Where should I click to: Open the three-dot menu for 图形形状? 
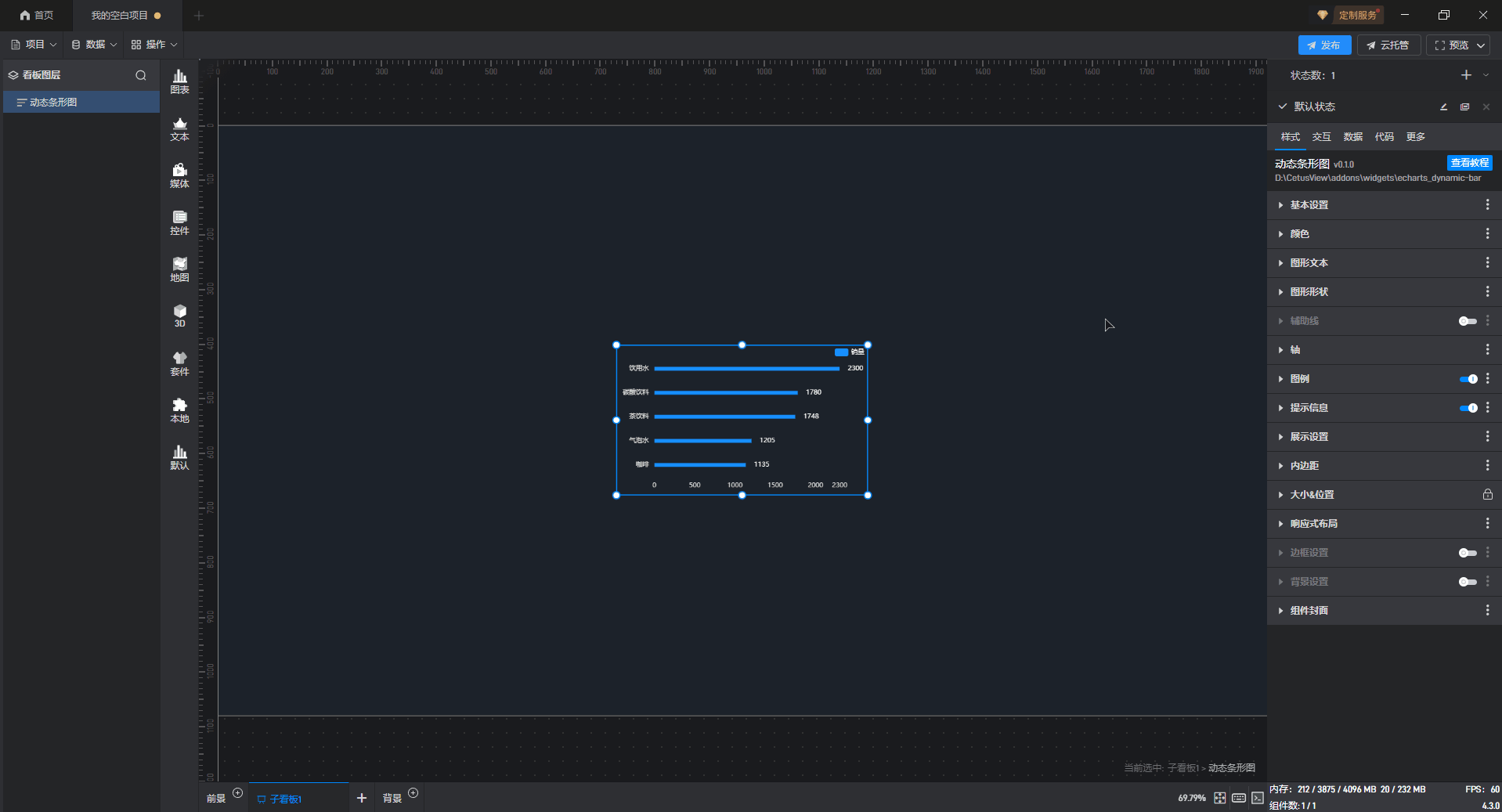pyautogui.click(x=1487, y=291)
